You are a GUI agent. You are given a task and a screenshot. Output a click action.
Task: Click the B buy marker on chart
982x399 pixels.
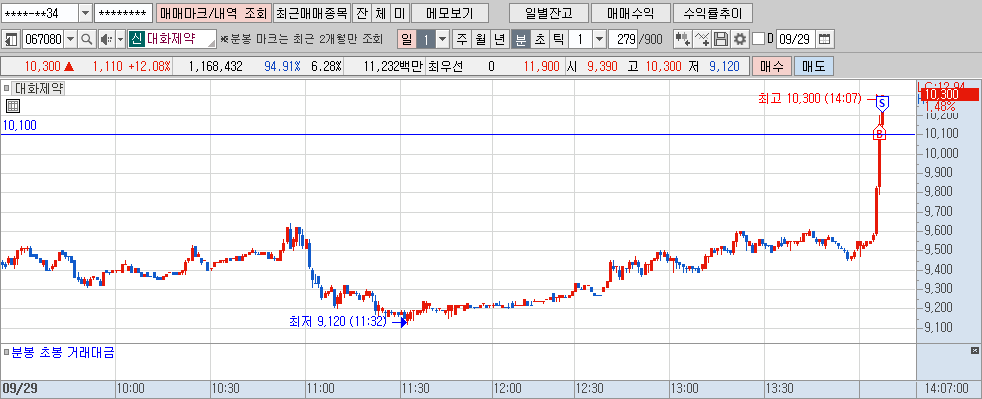click(879, 134)
